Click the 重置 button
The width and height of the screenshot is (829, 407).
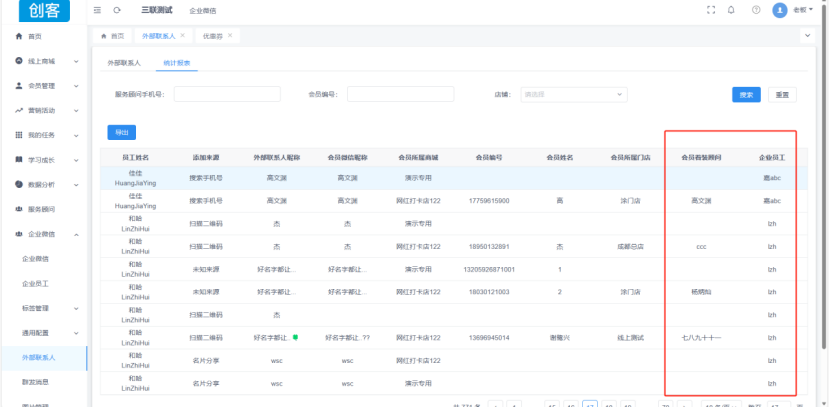click(x=781, y=94)
